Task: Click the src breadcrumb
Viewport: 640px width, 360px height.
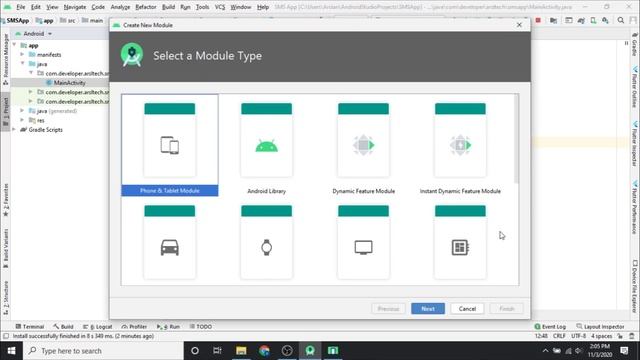Action: click(68, 20)
